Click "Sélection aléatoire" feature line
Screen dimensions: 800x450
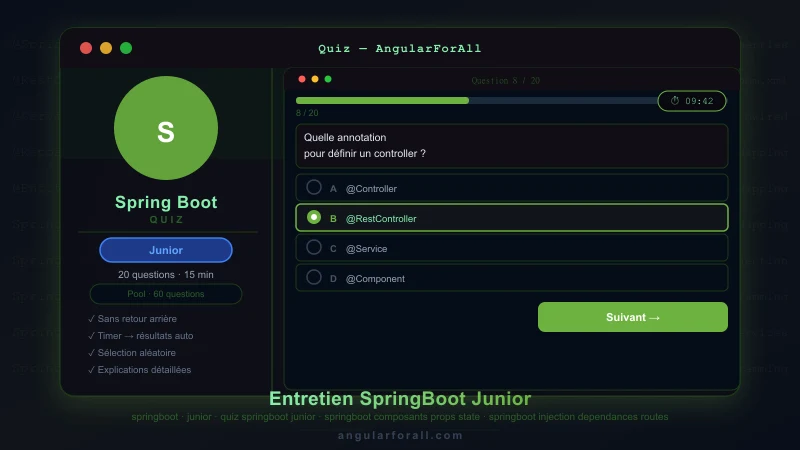click(132, 353)
